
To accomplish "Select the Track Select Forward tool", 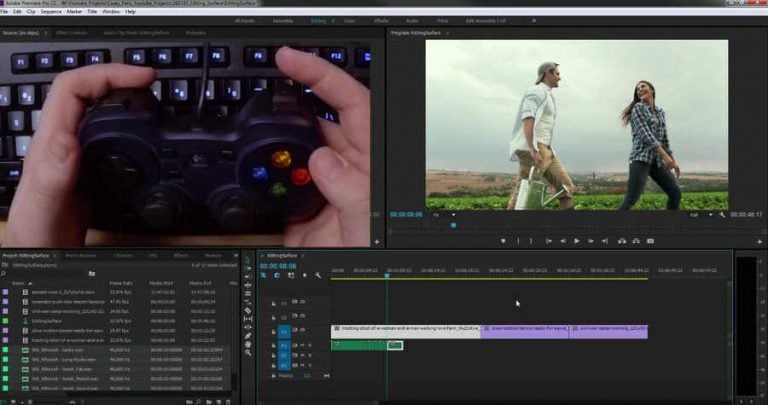I will [x=247, y=268].
